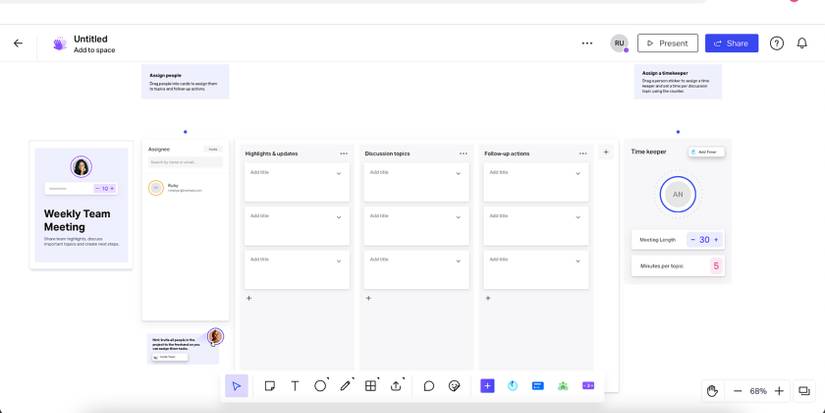Click the small button beside Assignee heading
825x413 pixels.
pyautogui.click(x=213, y=149)
